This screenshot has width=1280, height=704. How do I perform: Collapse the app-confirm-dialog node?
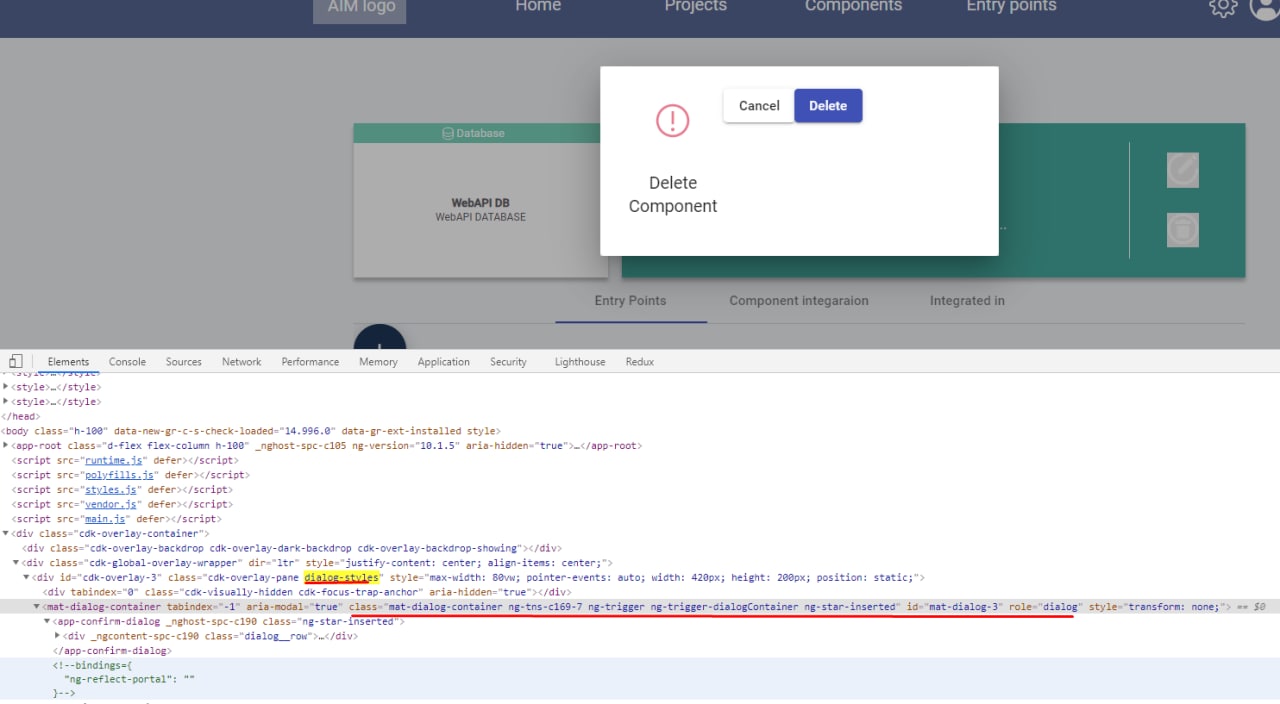pos(47,621)
